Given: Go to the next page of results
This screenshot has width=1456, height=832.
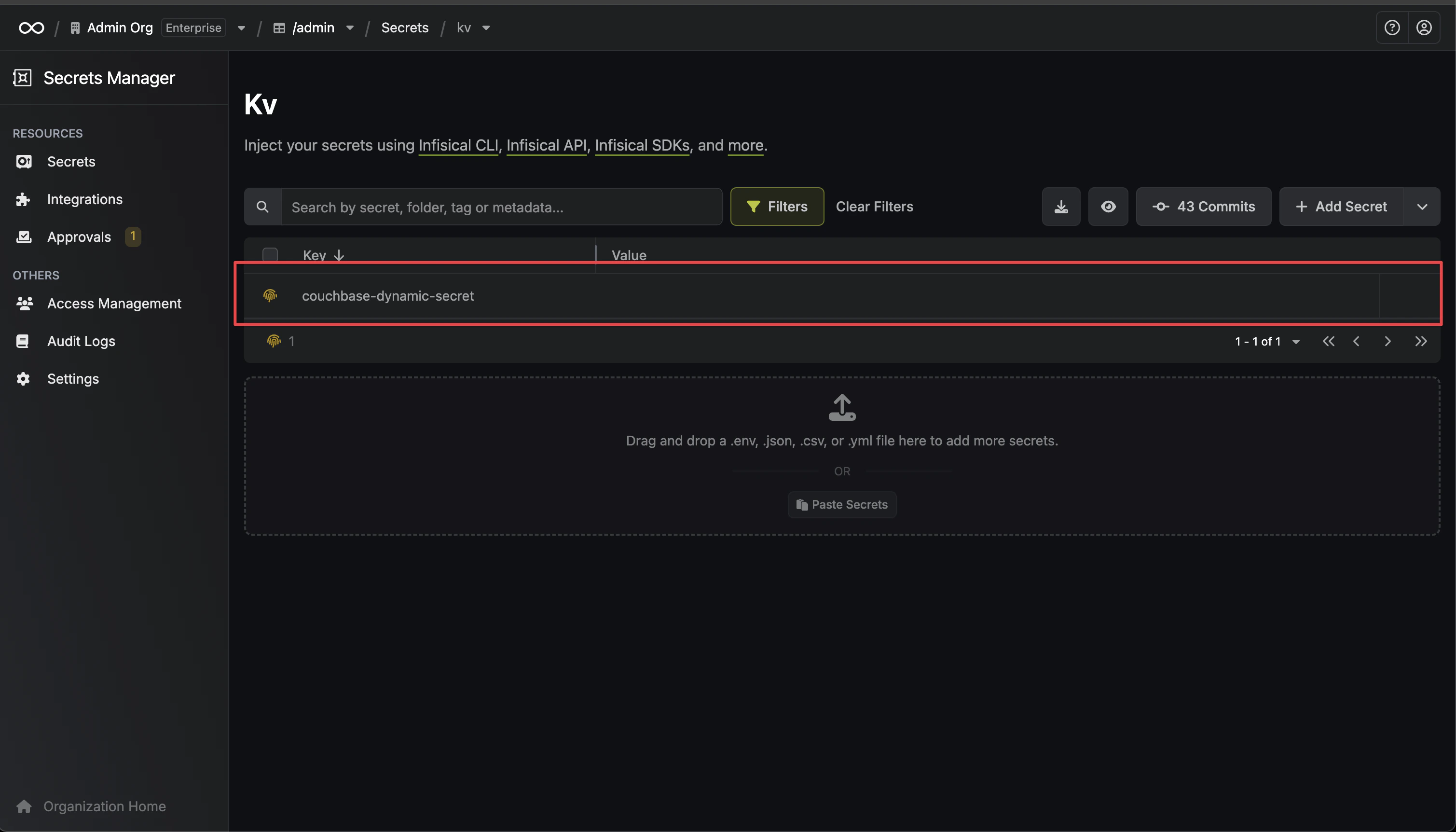Looking at the screenshot, I should (1387, 341).
